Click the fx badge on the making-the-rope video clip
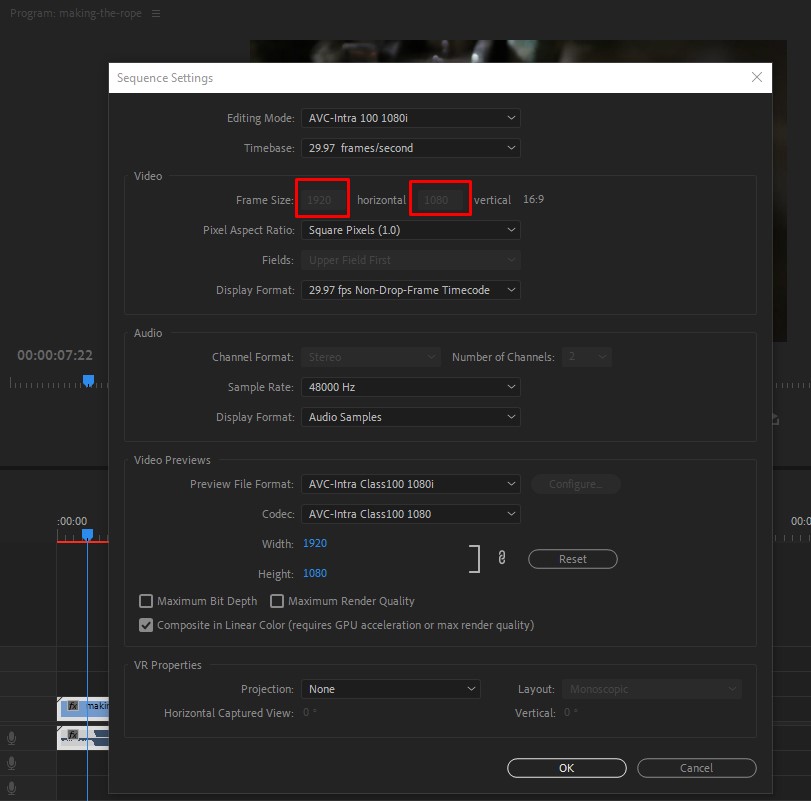 click(72, 706)
